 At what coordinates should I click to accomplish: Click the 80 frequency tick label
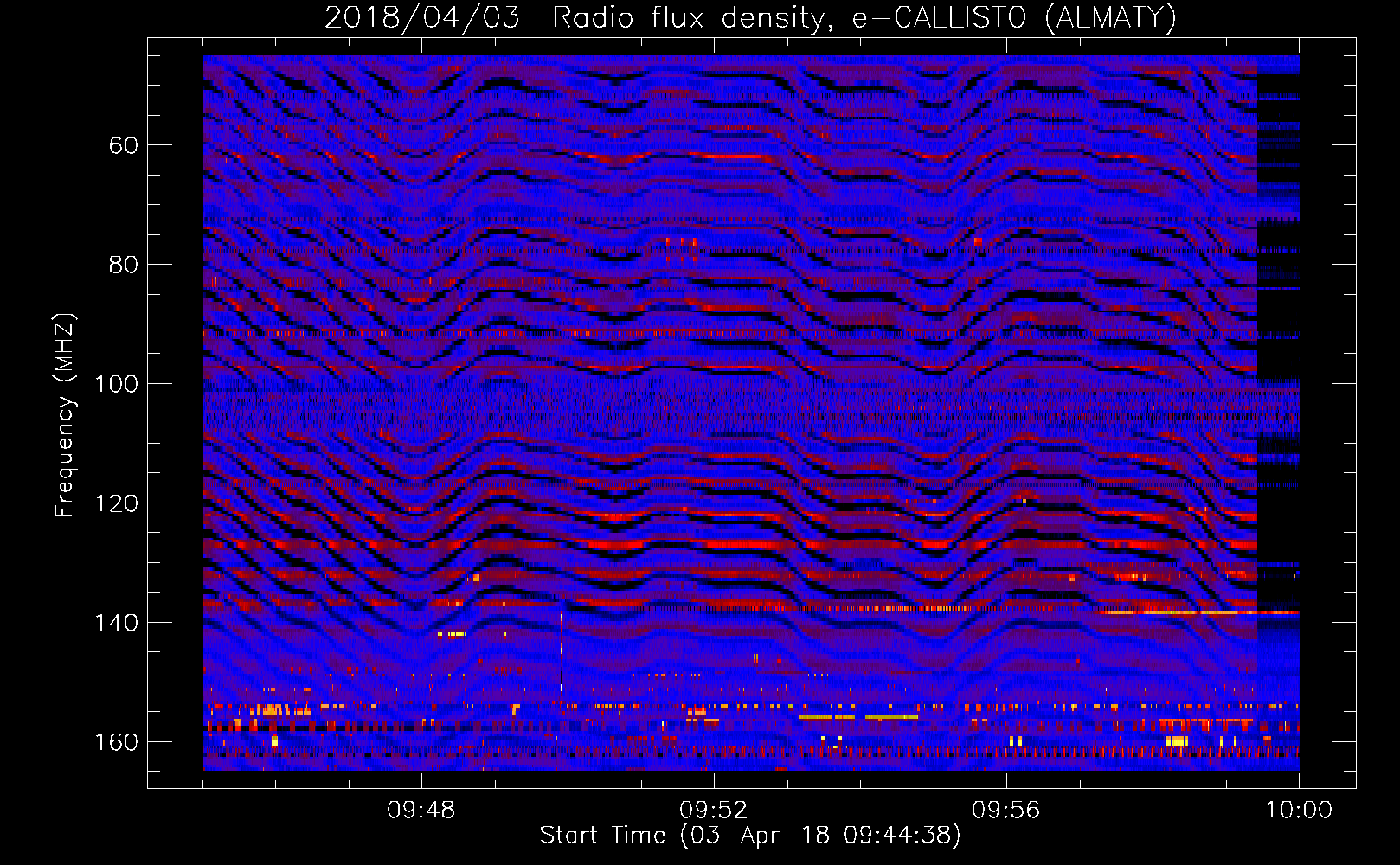[x=124, y=265]
